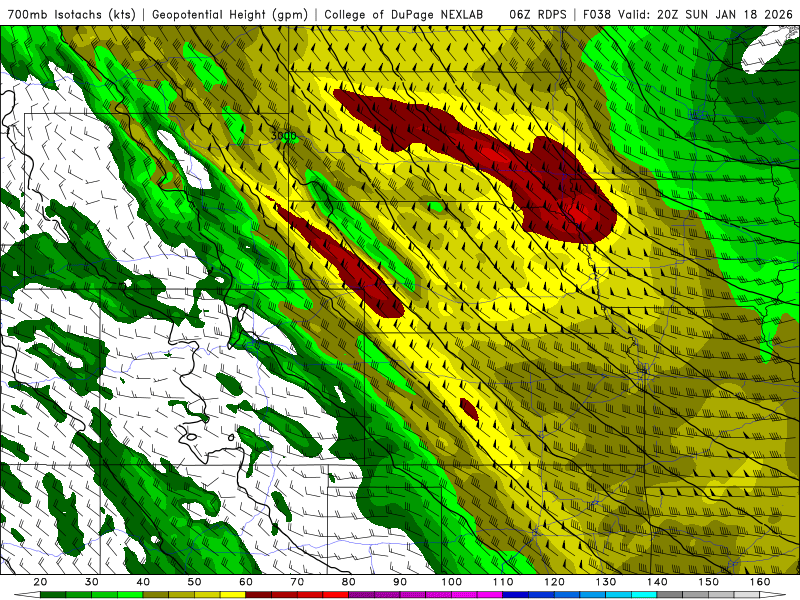Click the legend value "90"

400,582
